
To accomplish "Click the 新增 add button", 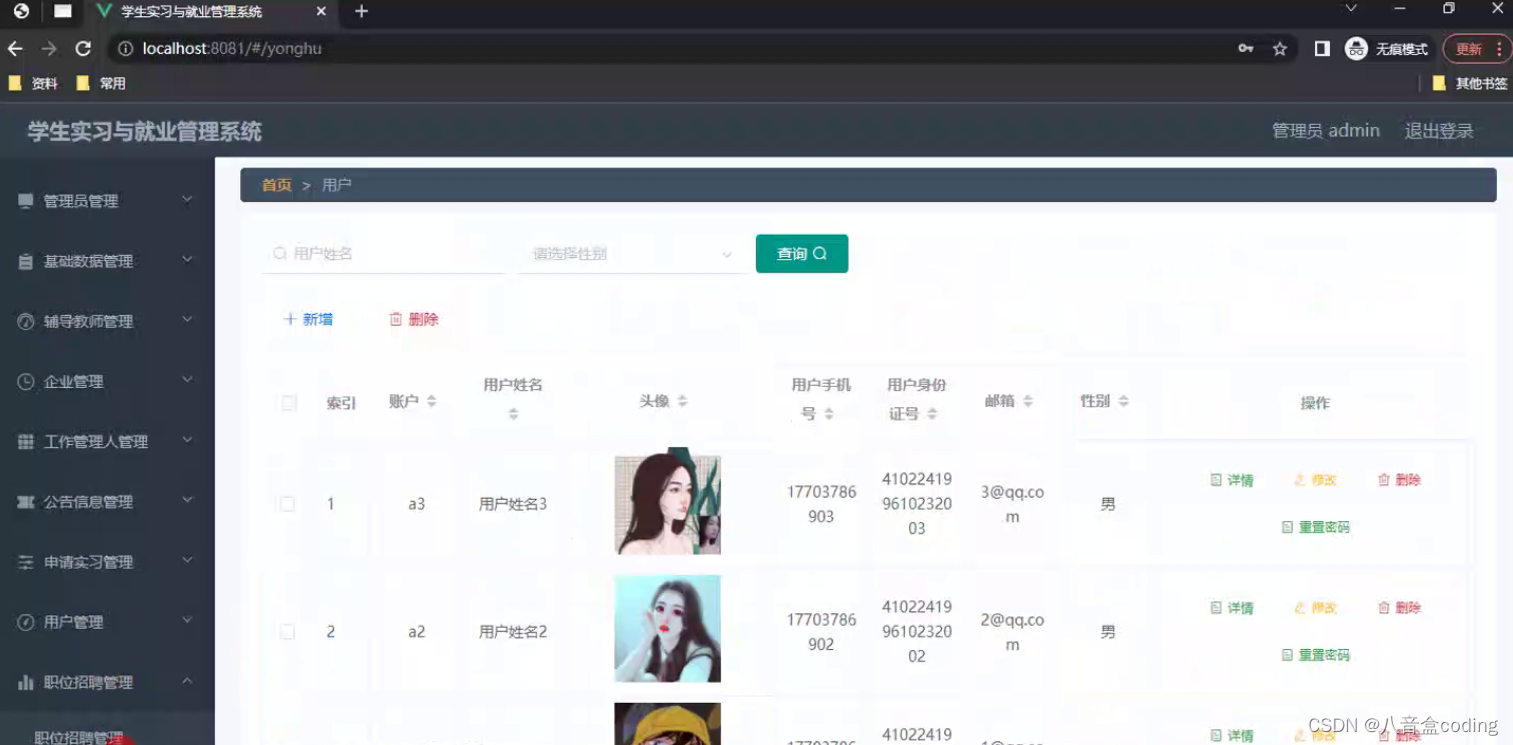I will click(x=309, y=319).
